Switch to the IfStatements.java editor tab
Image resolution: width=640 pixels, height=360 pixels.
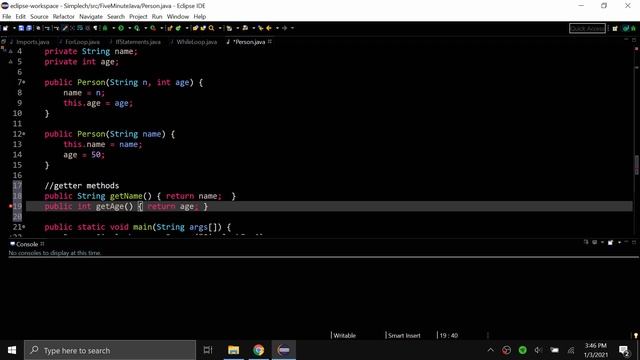[x=135, y=42]
